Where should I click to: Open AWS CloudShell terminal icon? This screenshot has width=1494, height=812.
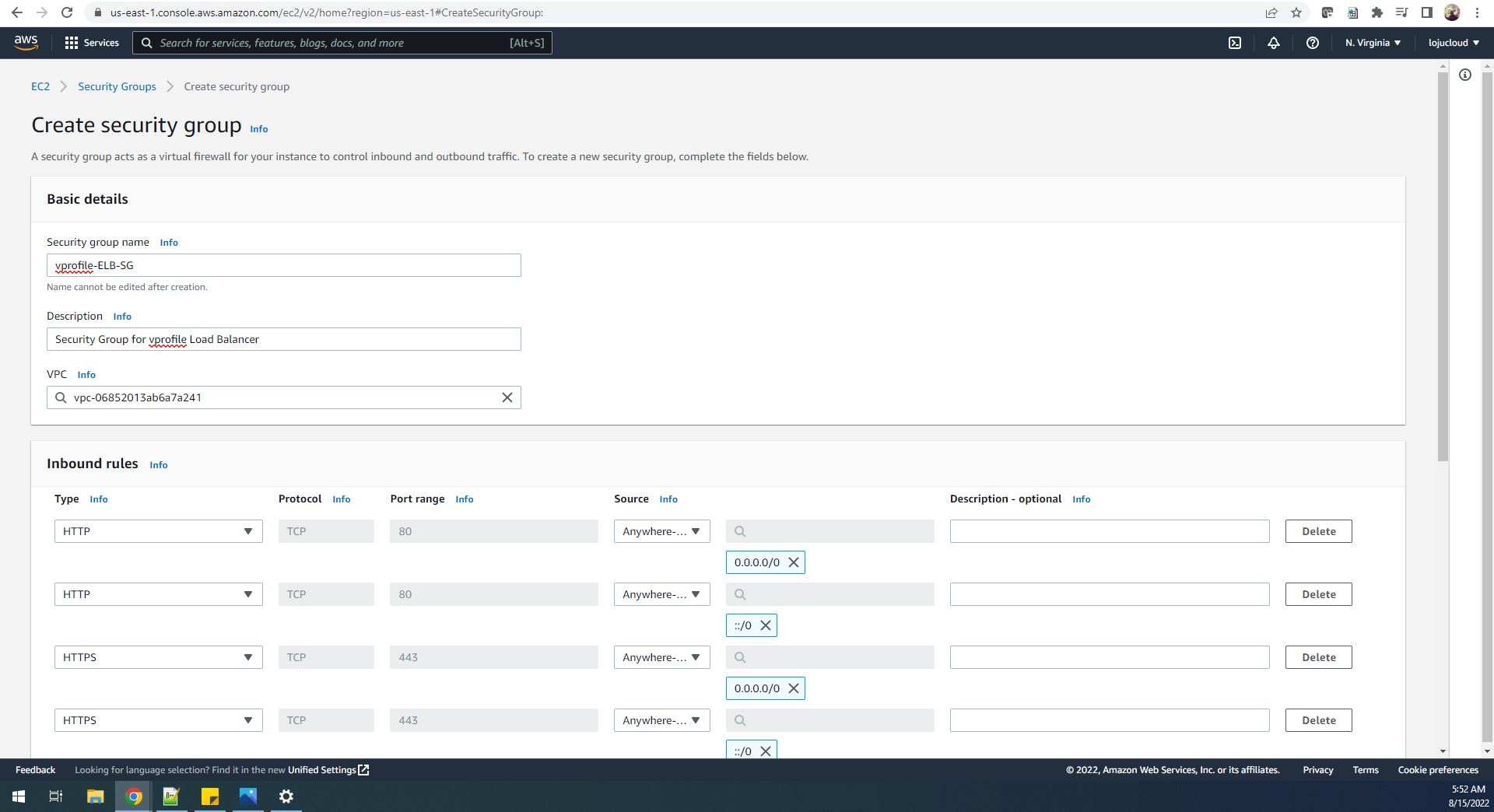pyautogui.click(x=1235, y=43)
